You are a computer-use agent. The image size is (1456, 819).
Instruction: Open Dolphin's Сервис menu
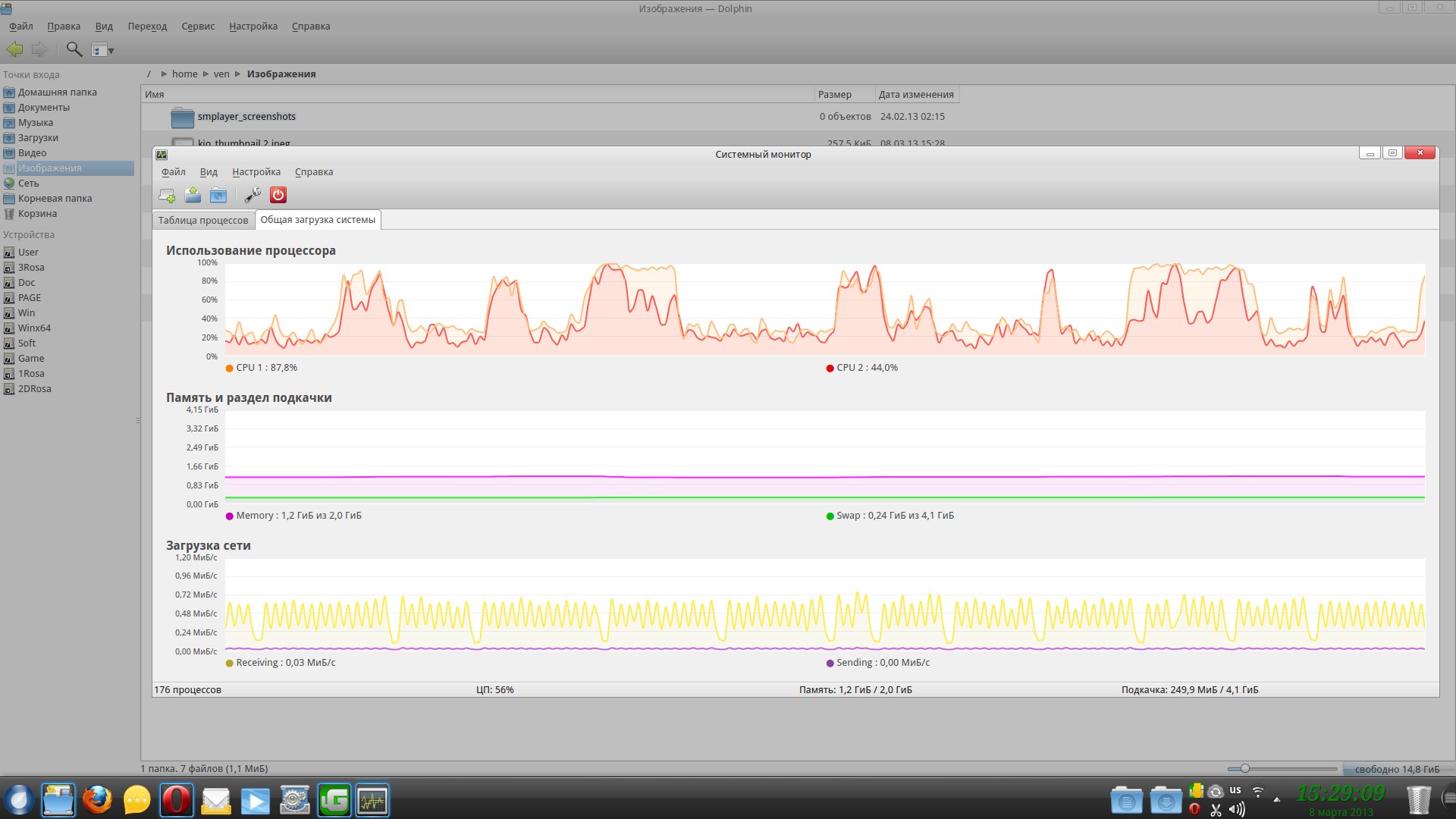198,27
